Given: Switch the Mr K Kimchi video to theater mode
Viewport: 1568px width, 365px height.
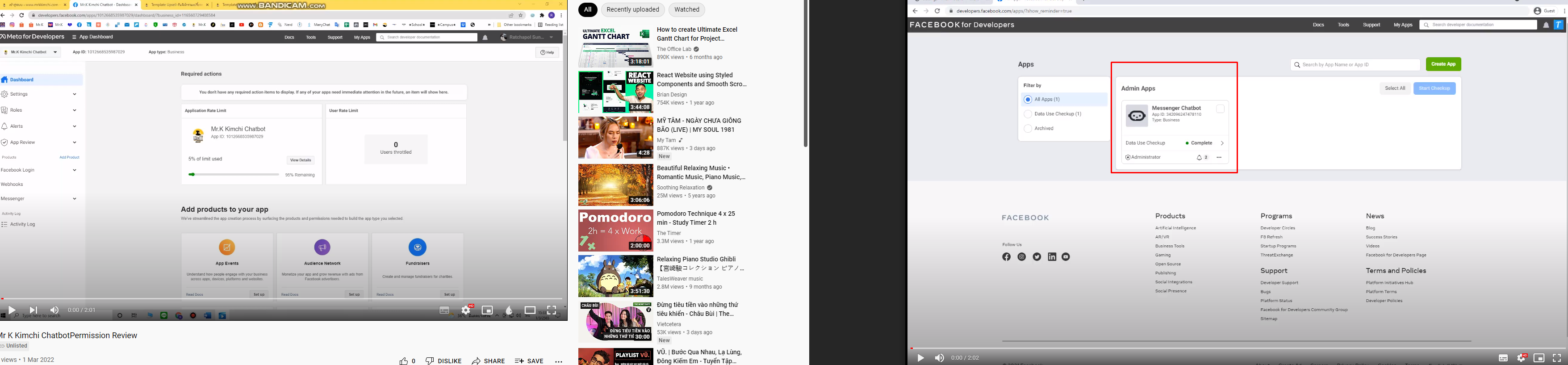Looking at the screenshot, I should pos(530,310).
